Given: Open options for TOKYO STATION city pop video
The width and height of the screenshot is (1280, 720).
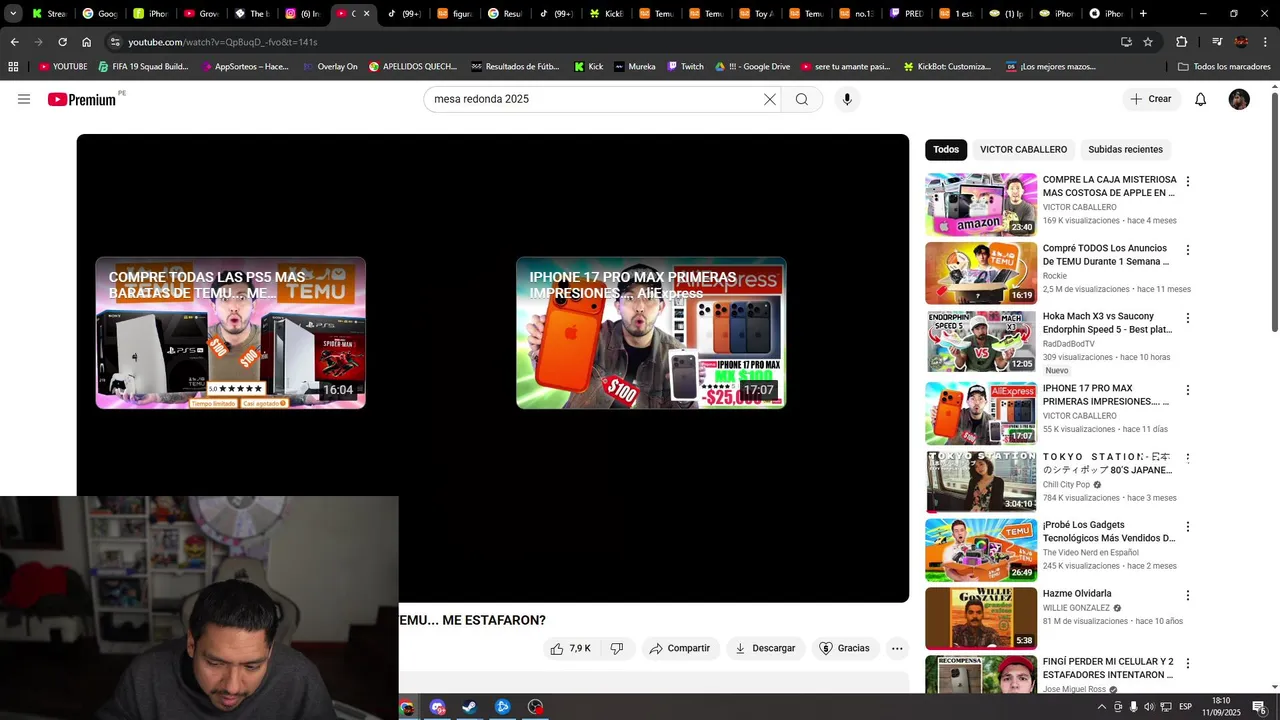Looking at the screenshot, I should click(x=1188, y=458).
